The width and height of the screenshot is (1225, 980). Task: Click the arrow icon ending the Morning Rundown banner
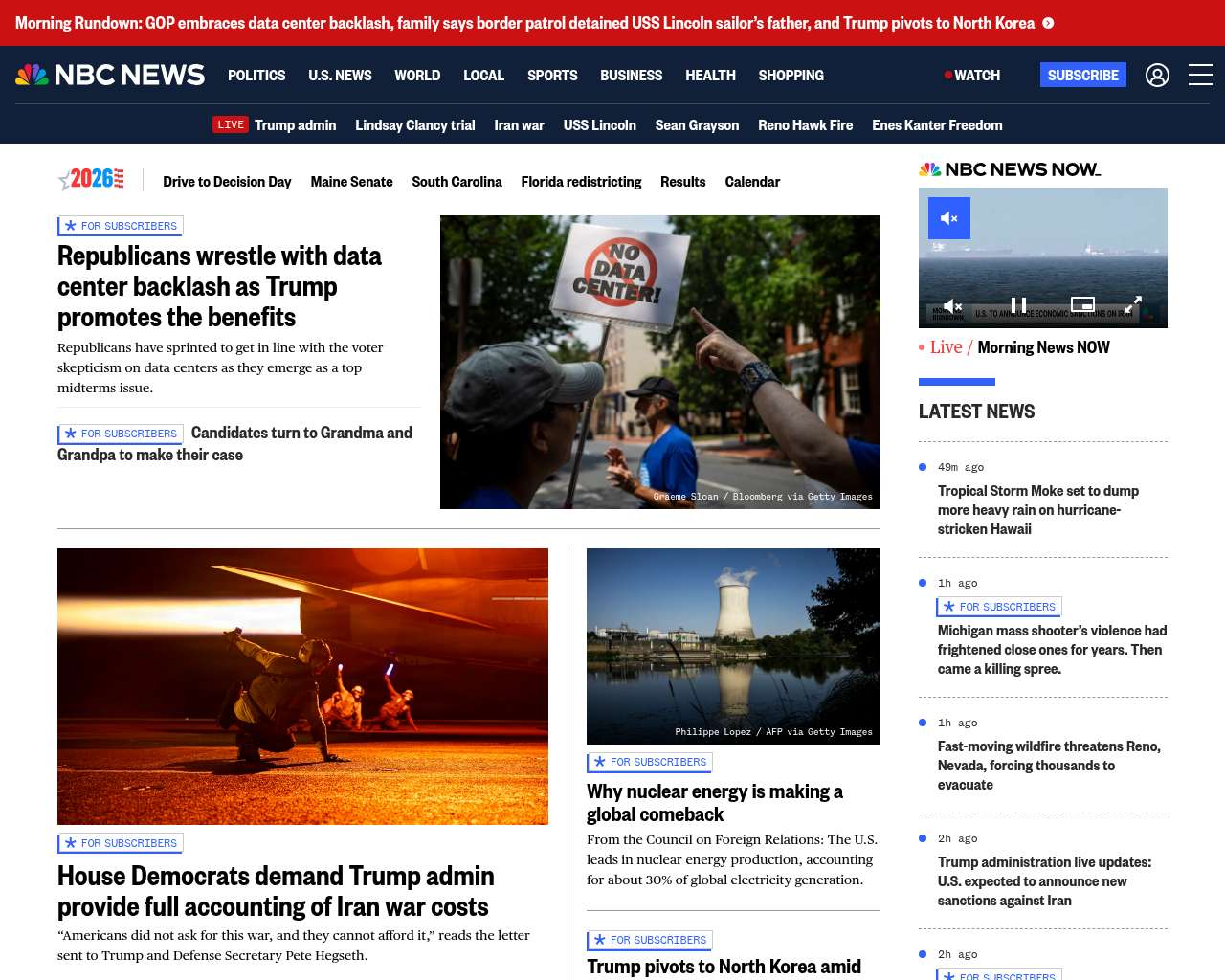(1048, 23)
